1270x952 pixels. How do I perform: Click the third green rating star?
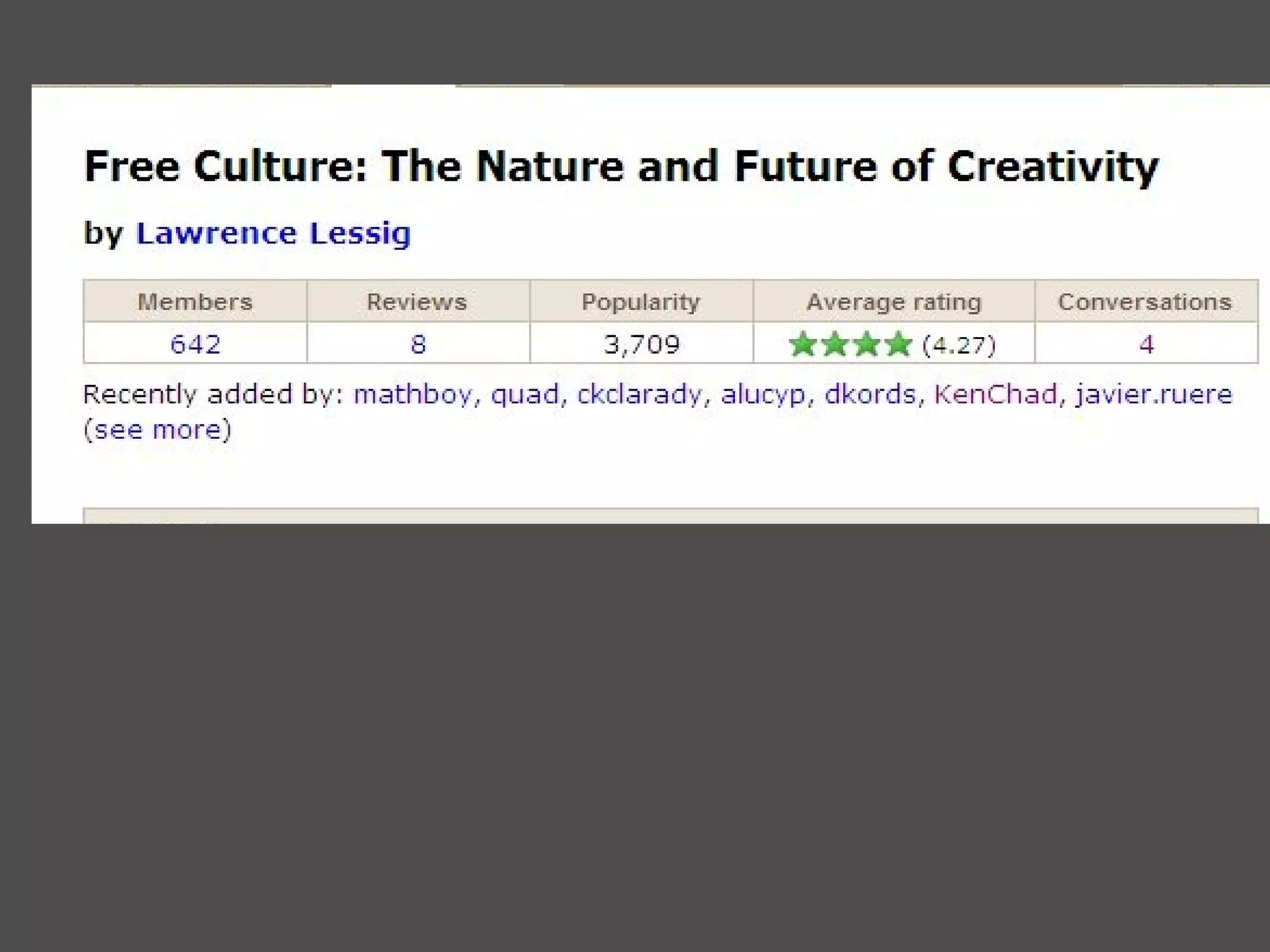tap(866, 344)
